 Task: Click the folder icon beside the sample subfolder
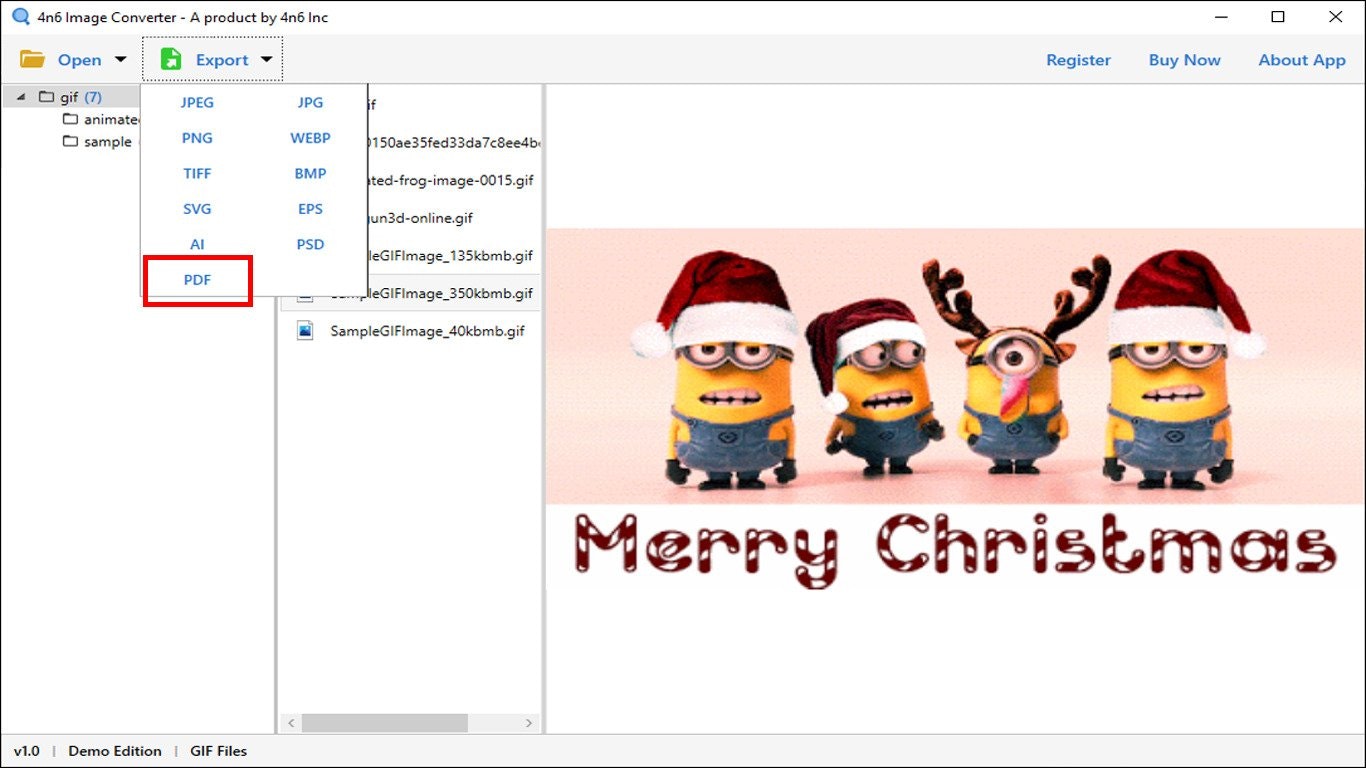70,141
